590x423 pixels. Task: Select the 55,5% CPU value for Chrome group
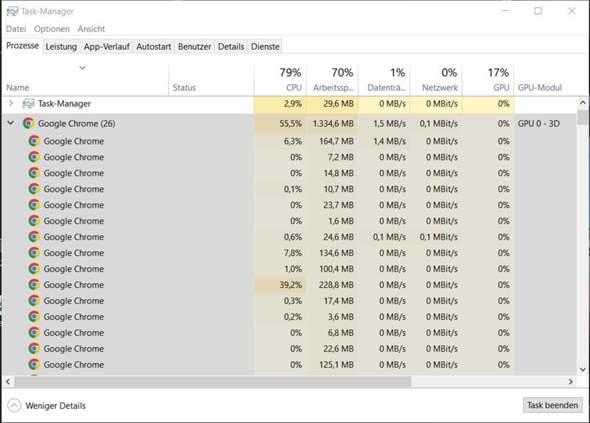point(280,123)
